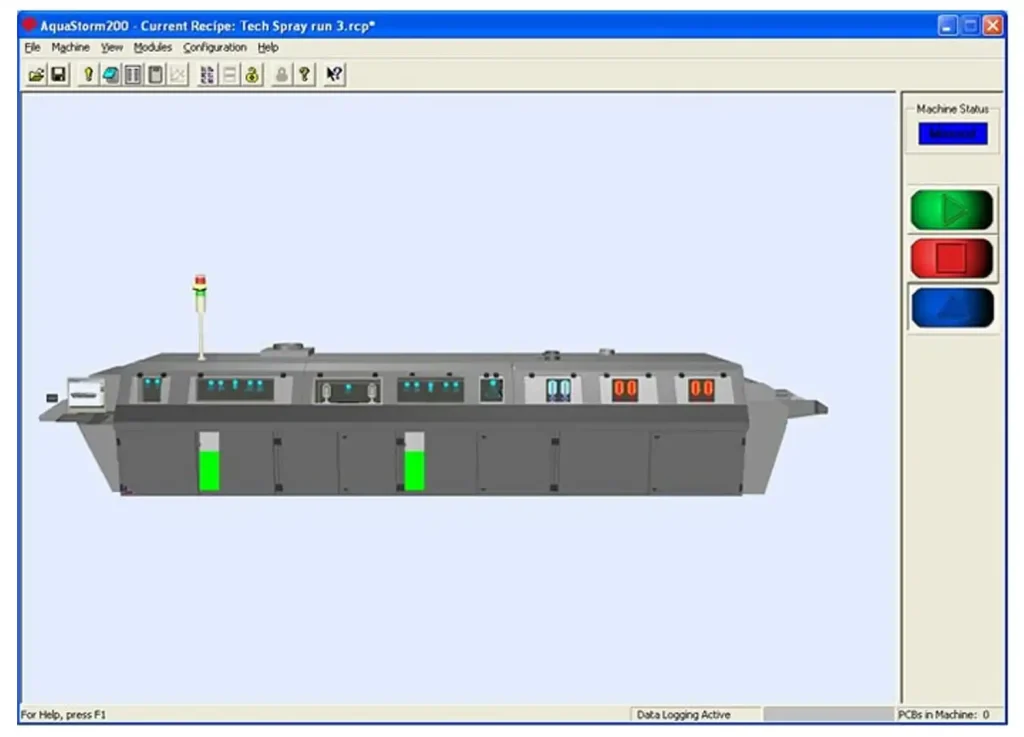Activate the What's This arrow-question help icon
This screenshot has height=737, width=1024.
pos(334,75)
